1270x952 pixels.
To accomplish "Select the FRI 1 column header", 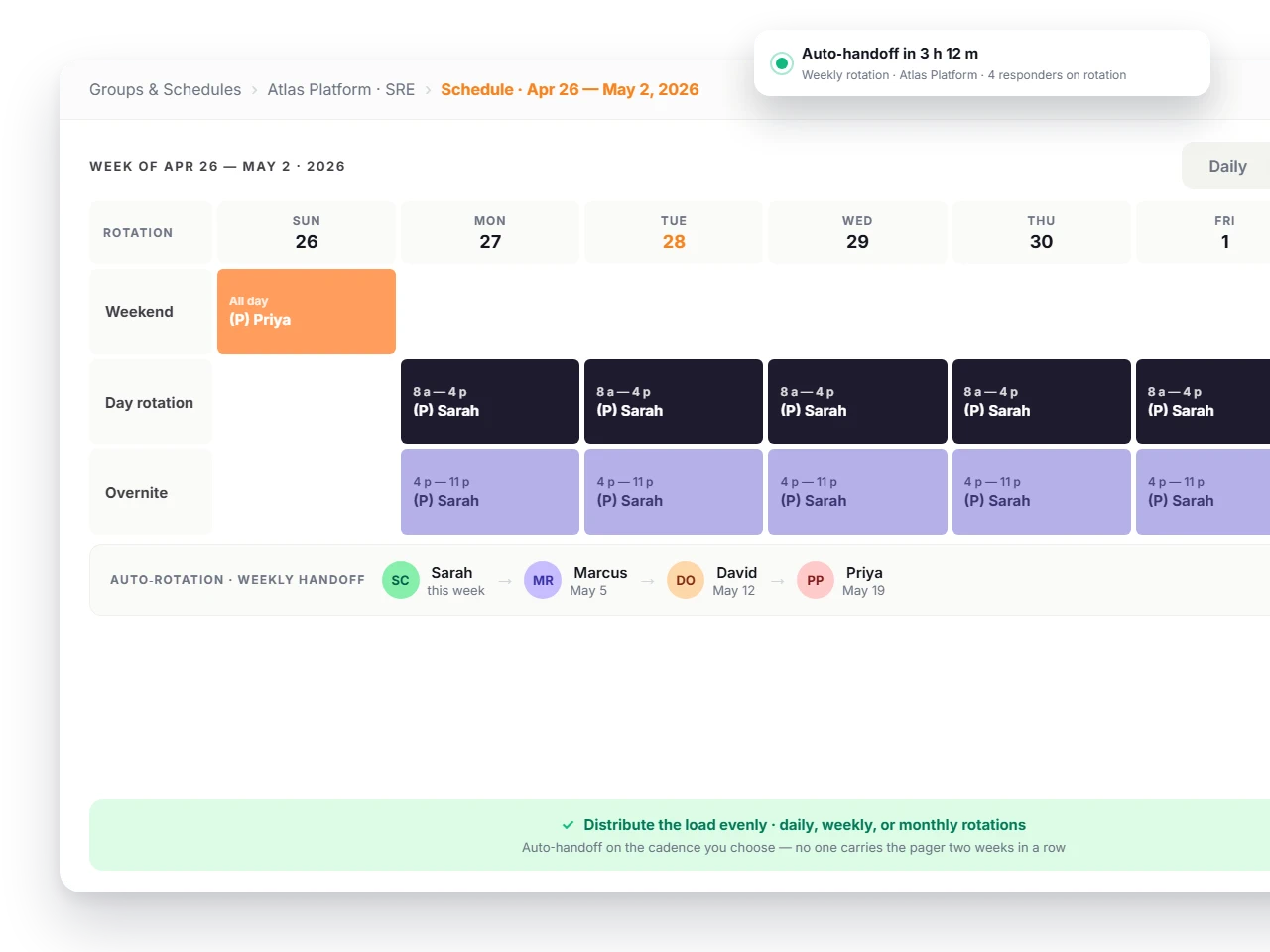I will 1204,232.
